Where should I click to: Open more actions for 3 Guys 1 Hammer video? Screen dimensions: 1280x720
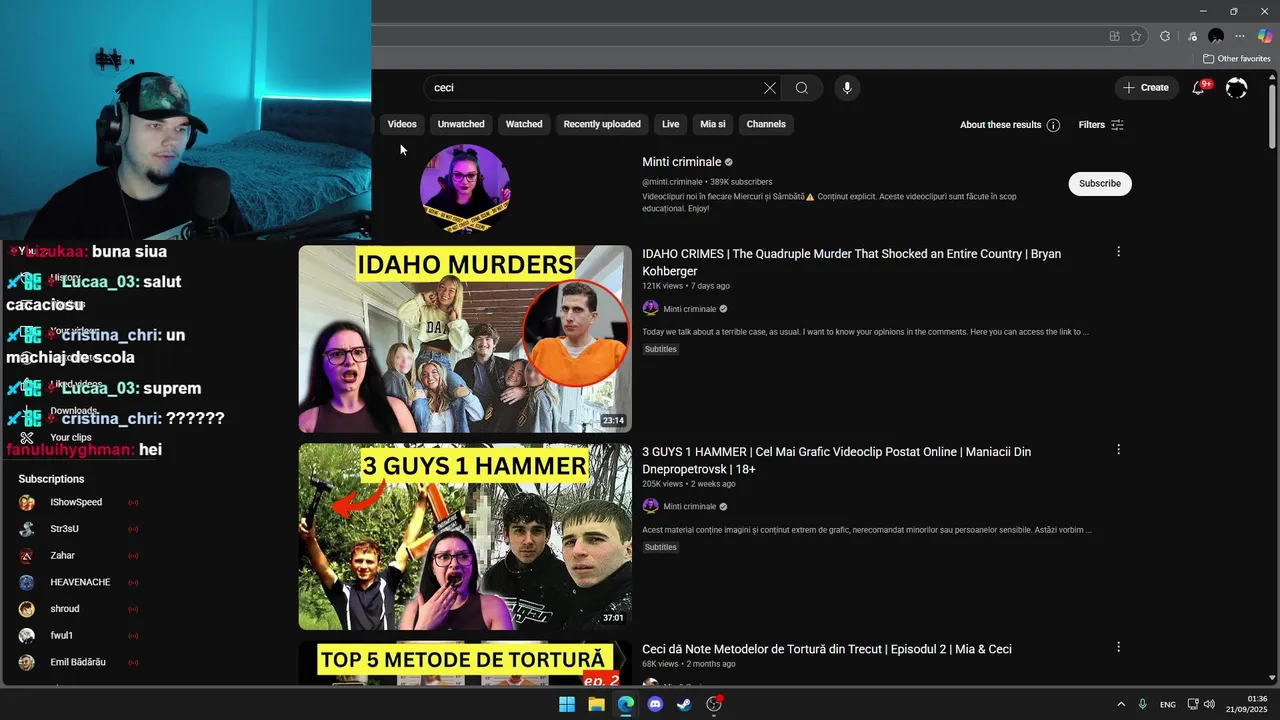point(1118,450)
